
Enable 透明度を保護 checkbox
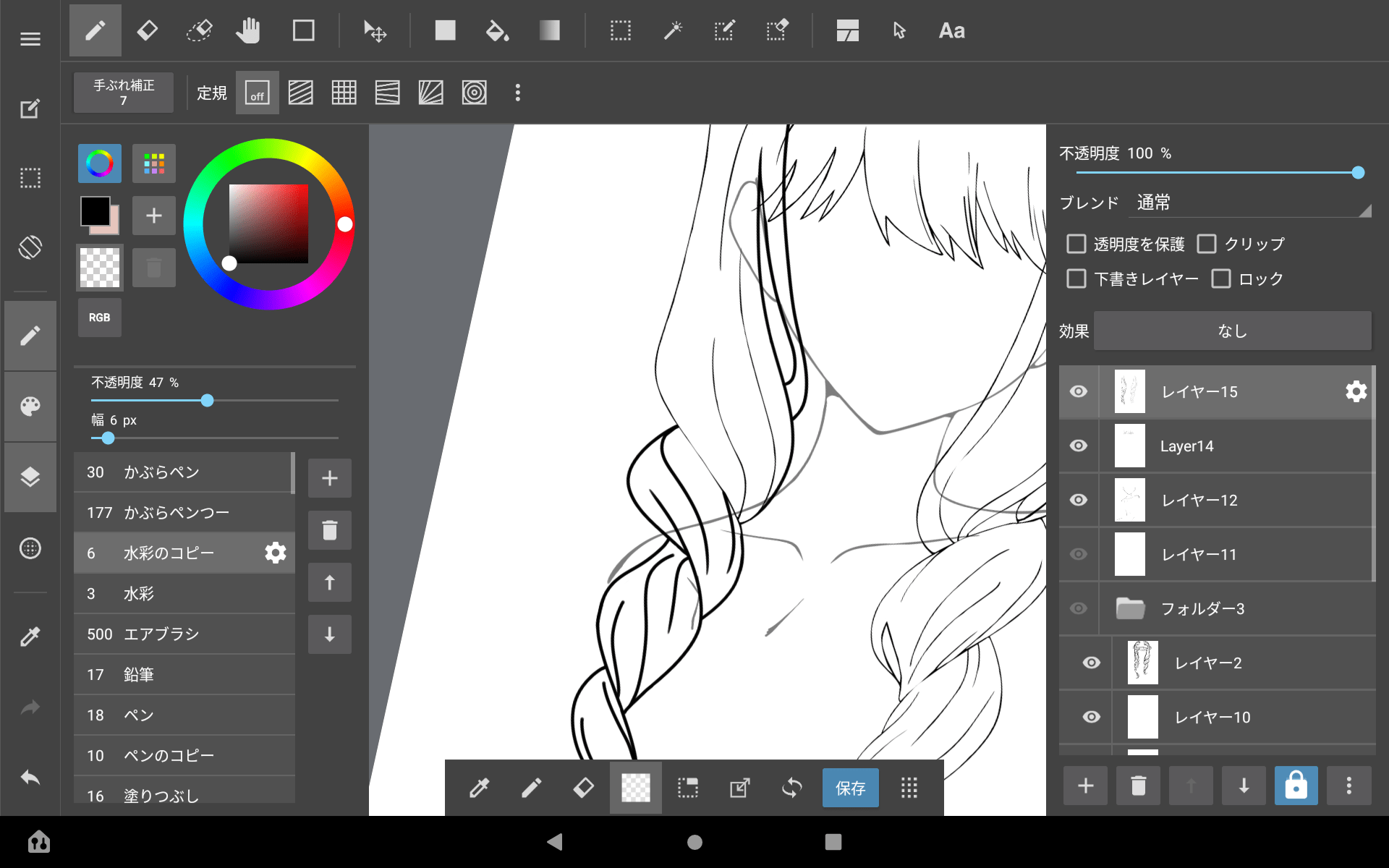[x=1076, y=244]
